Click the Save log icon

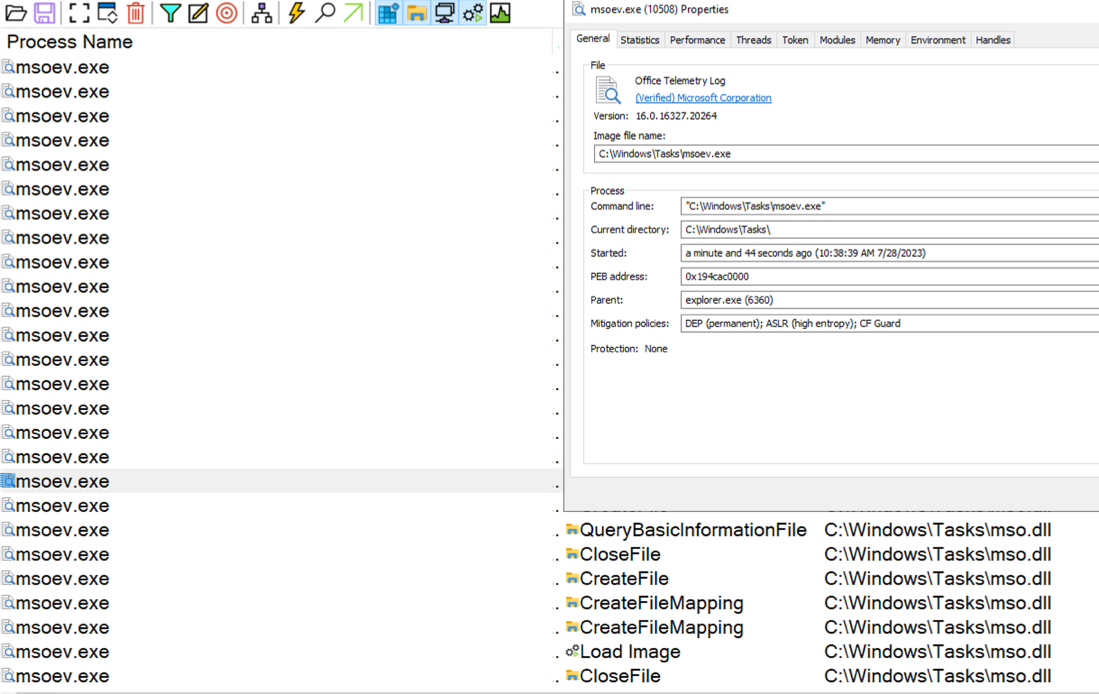44,13
